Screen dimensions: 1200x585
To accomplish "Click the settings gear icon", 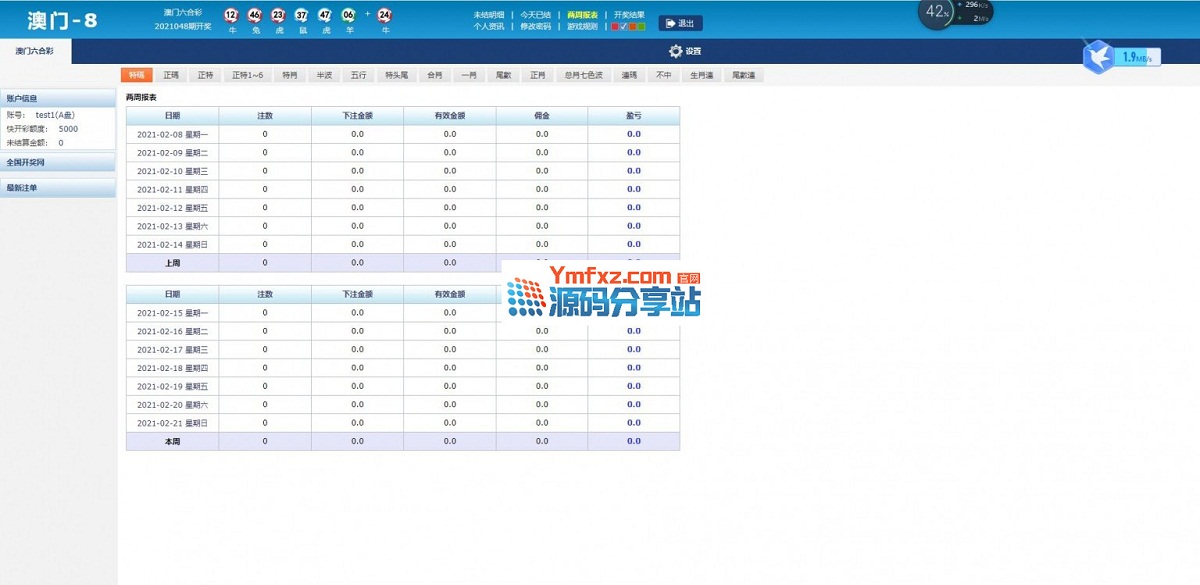I will click(675, 51).
